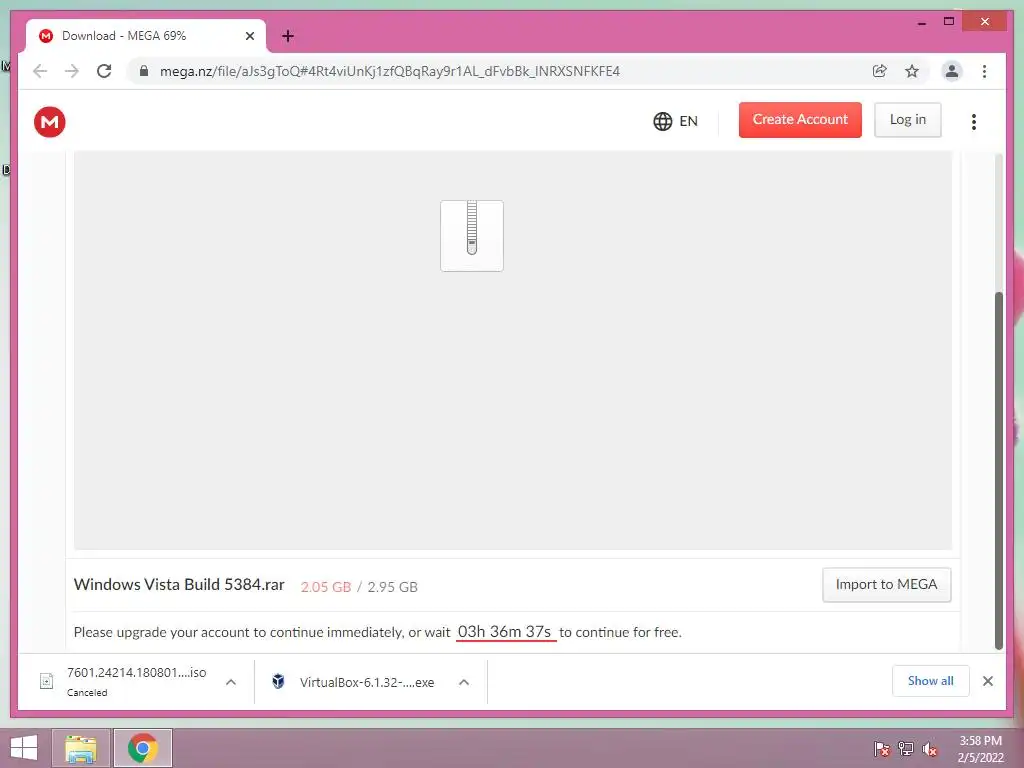Click the mega.nz address bar URL
The width and height of the screenshot is (1024, 768).
tap(389, 71)
